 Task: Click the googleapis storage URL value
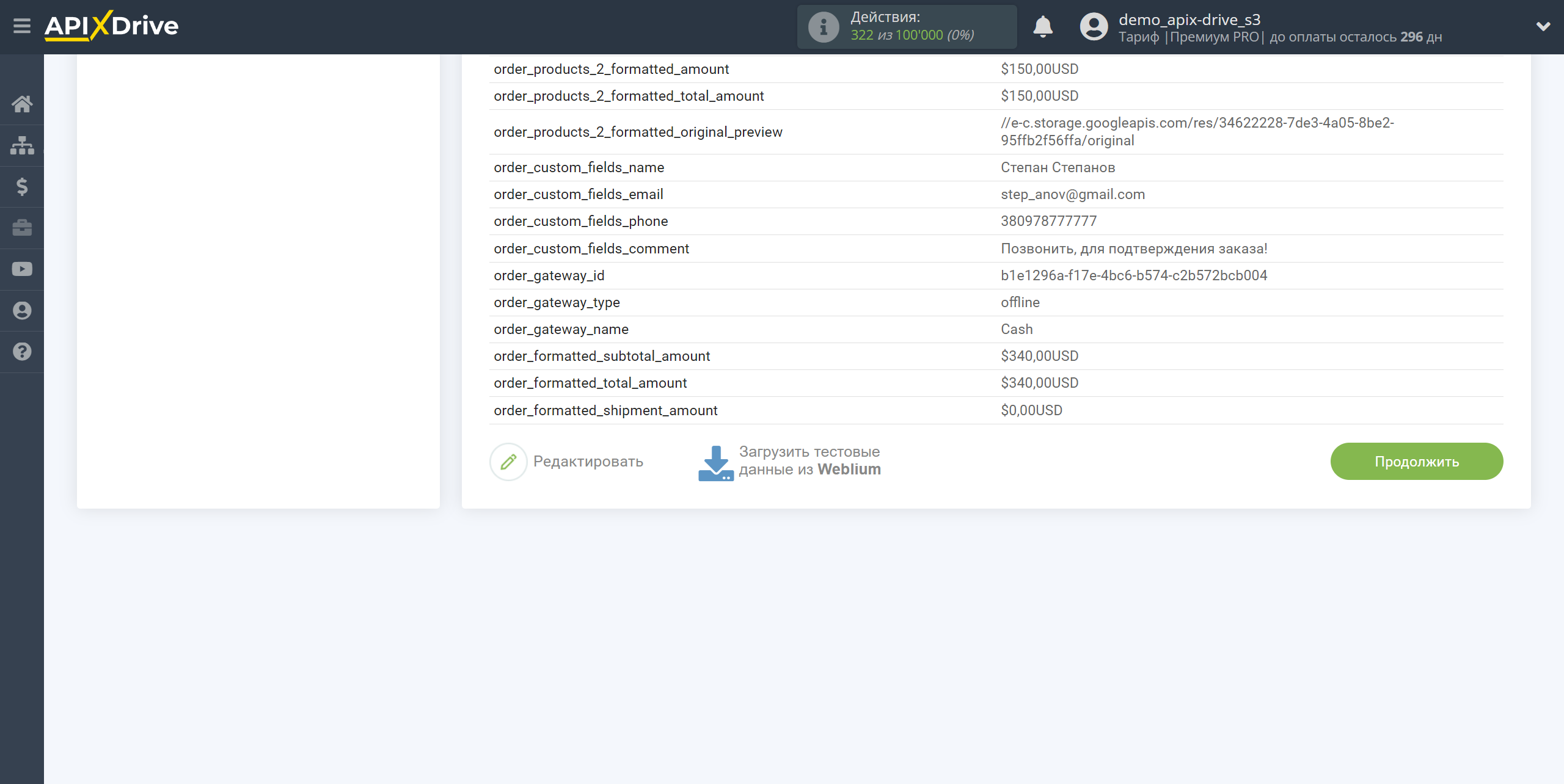(x=1197, y=132)
